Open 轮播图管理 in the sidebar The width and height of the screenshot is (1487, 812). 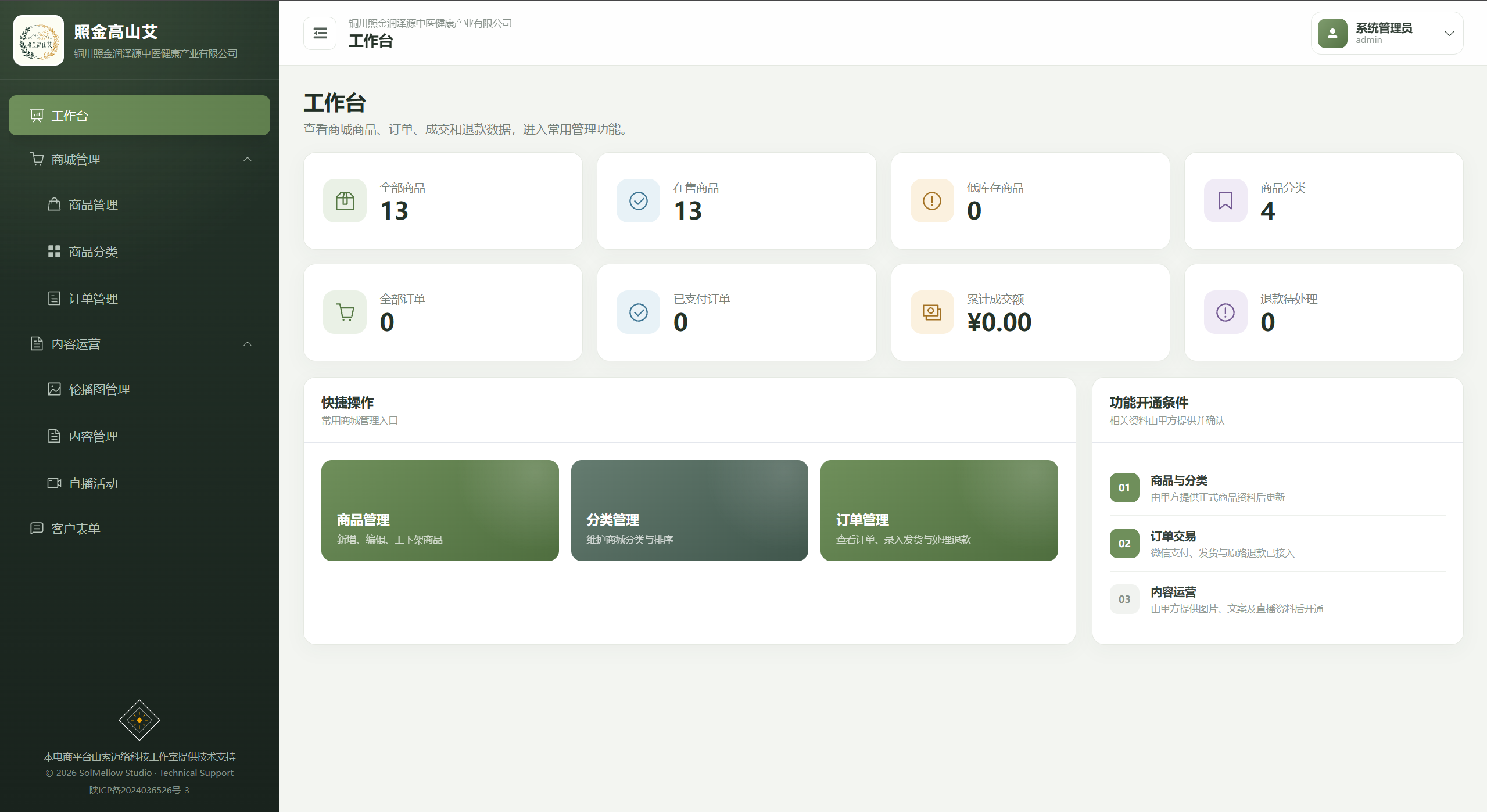(139, 389)
